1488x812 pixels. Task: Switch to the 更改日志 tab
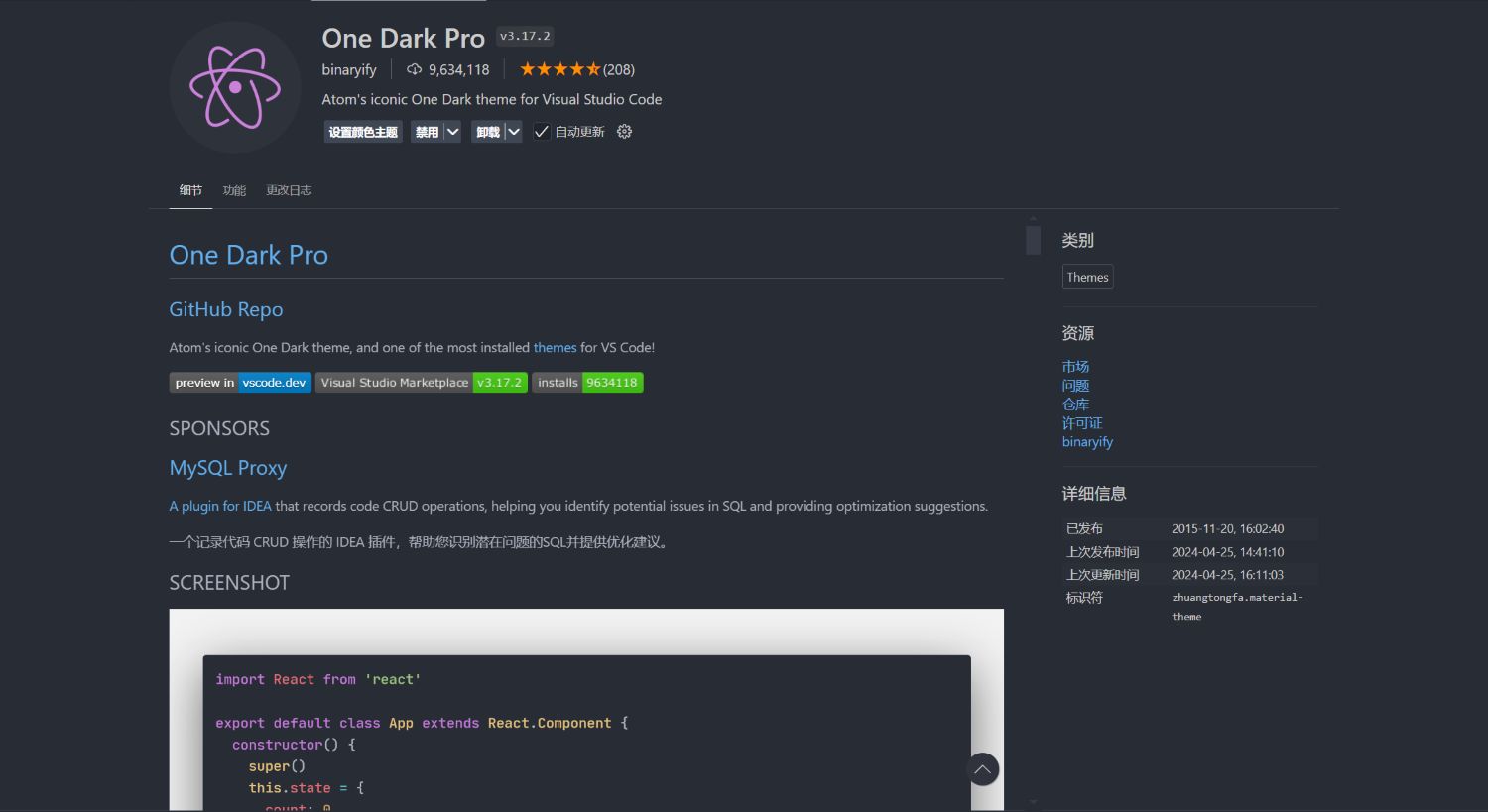tap(289, 190)
